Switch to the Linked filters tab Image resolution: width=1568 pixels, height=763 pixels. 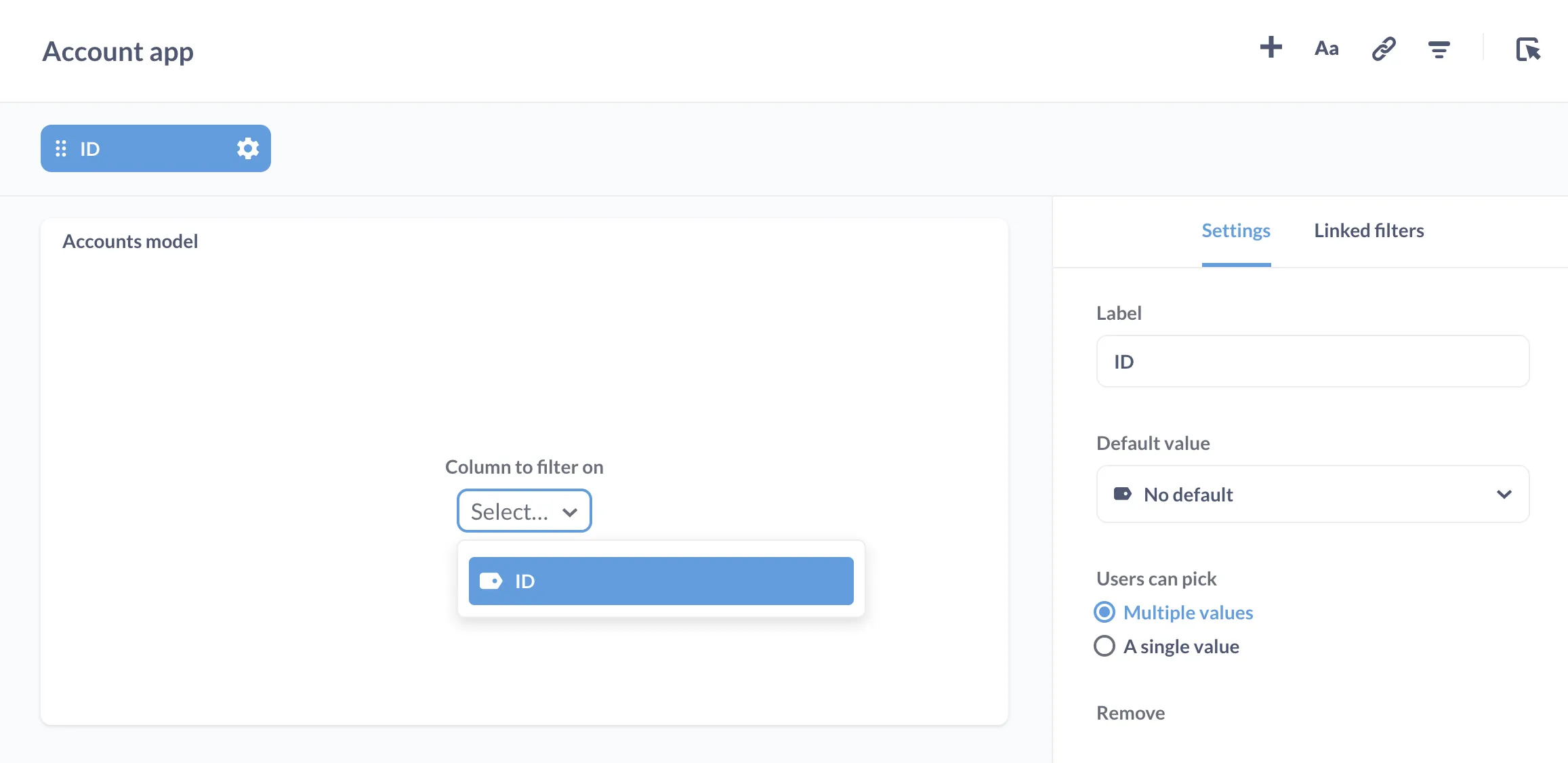1368,230
